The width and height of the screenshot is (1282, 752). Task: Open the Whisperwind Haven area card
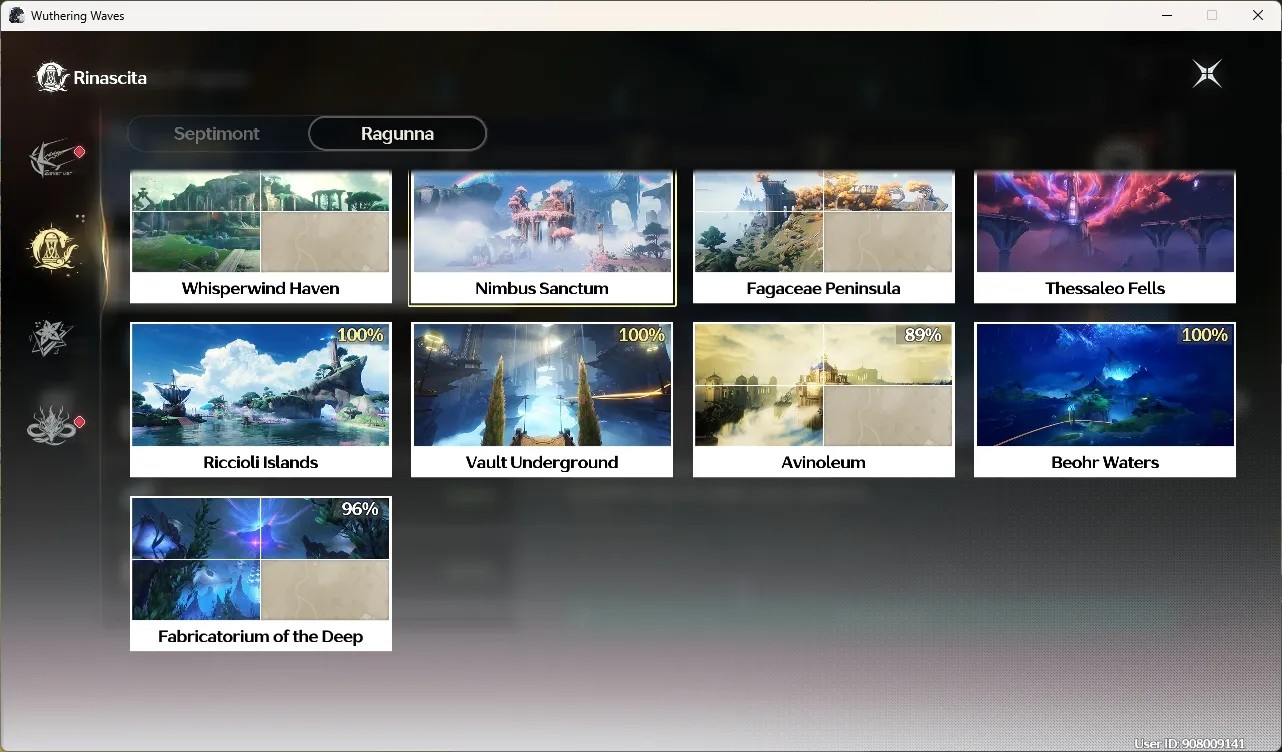[x=261, y=237]
